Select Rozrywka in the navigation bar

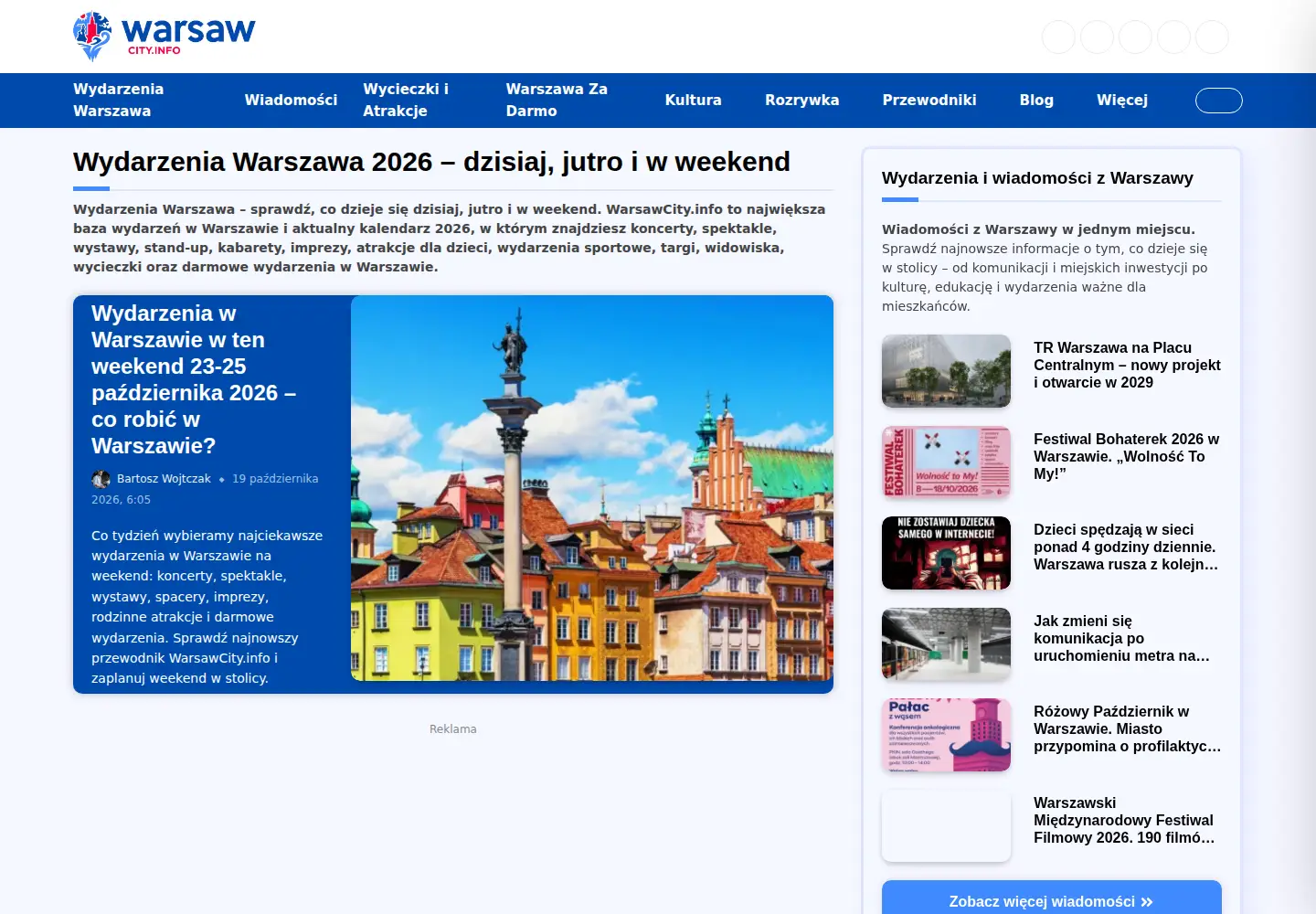click(x=801, y=100)
